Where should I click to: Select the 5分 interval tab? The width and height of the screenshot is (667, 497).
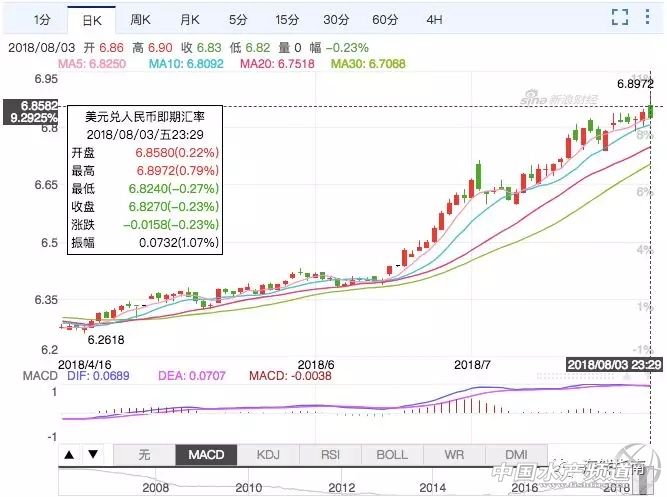tap(238, 19)
